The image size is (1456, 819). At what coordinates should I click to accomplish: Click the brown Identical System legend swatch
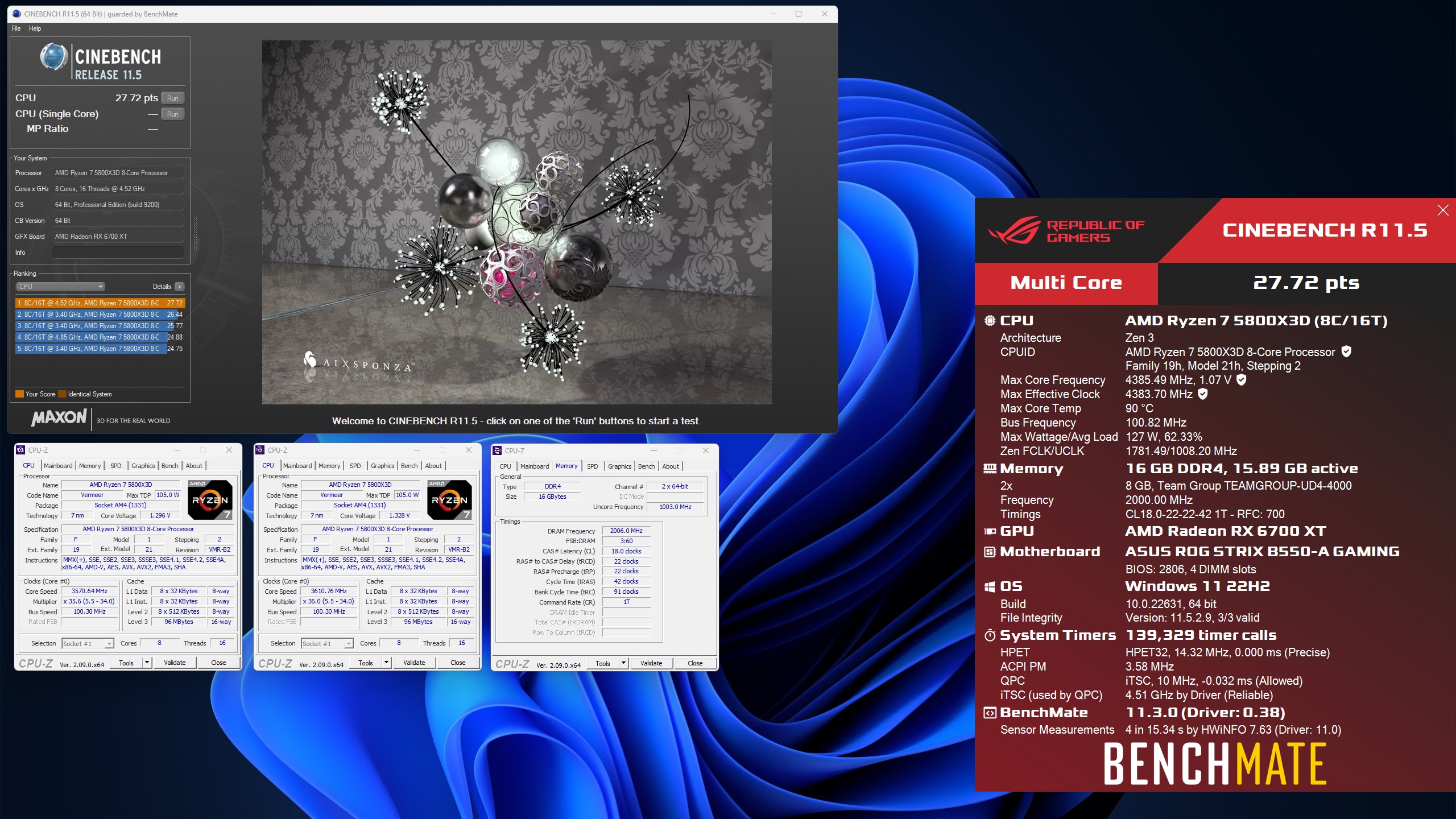point(62,394)
